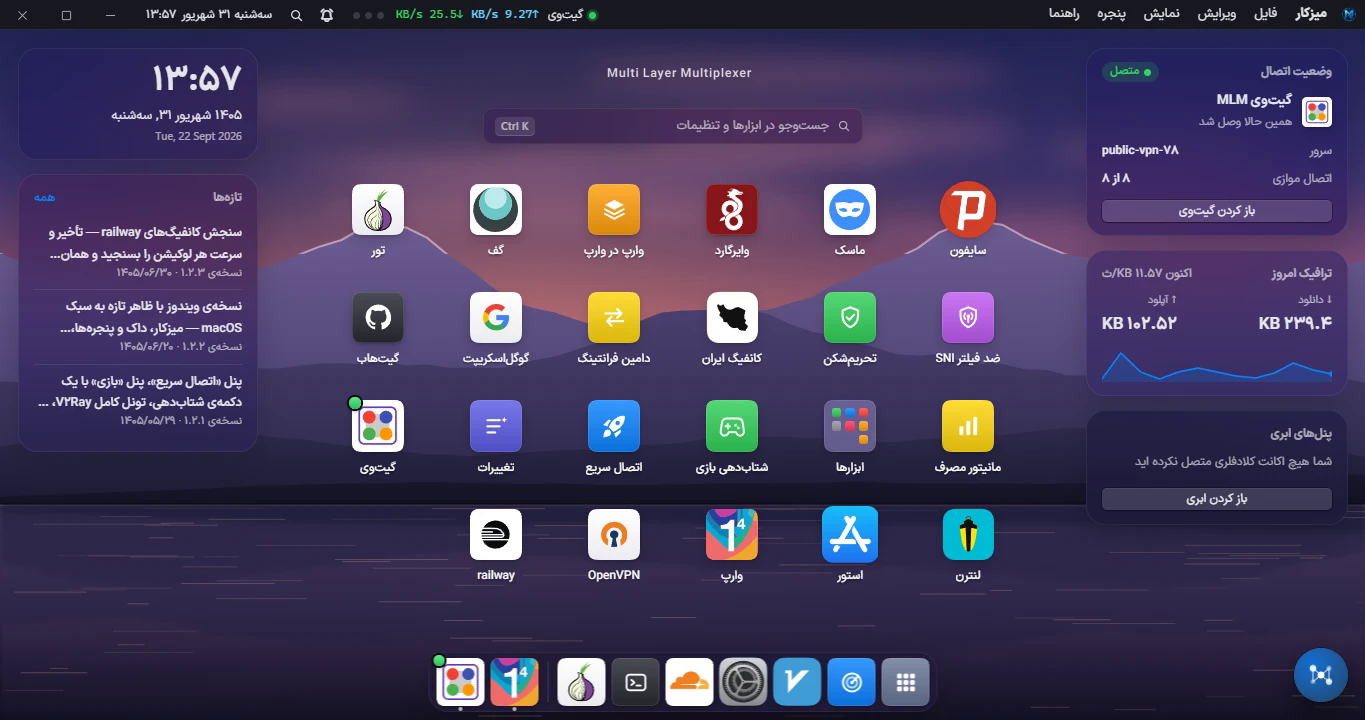Launch the اتصال سریع rocket icon
The height and width of the screenshot is (720, 1365).
click(614, 426)
